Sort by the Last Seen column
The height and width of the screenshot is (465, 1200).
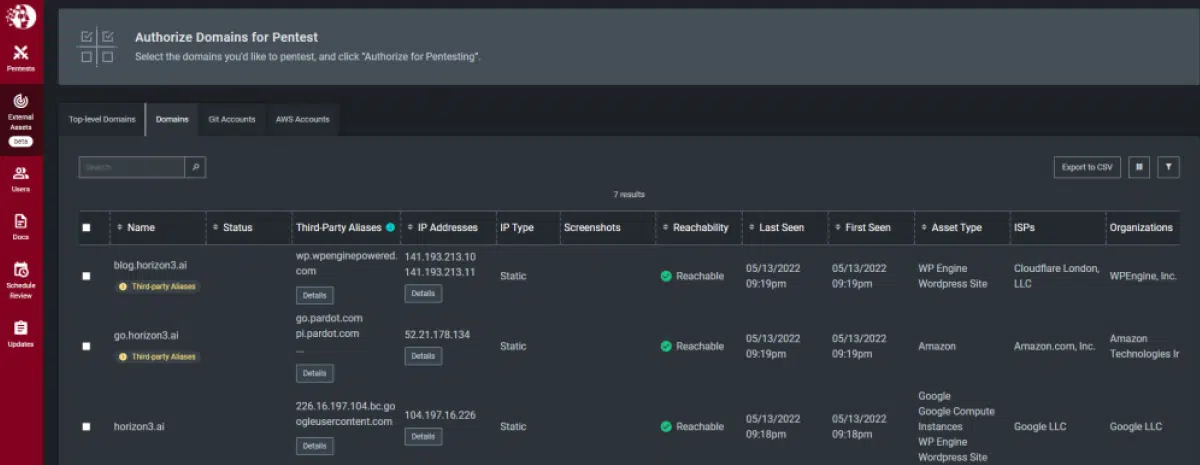pyautogui.click(x=775, y=227)
